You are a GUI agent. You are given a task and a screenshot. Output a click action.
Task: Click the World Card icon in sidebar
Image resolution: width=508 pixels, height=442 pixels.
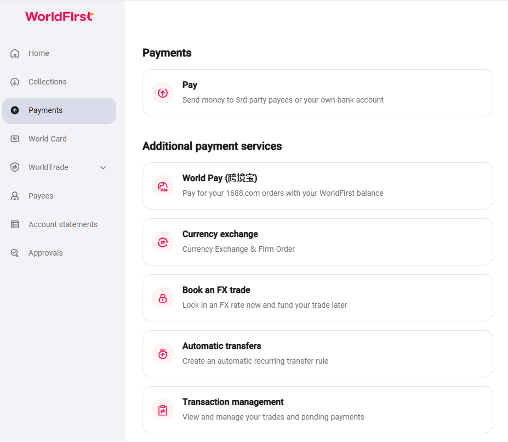15,139
